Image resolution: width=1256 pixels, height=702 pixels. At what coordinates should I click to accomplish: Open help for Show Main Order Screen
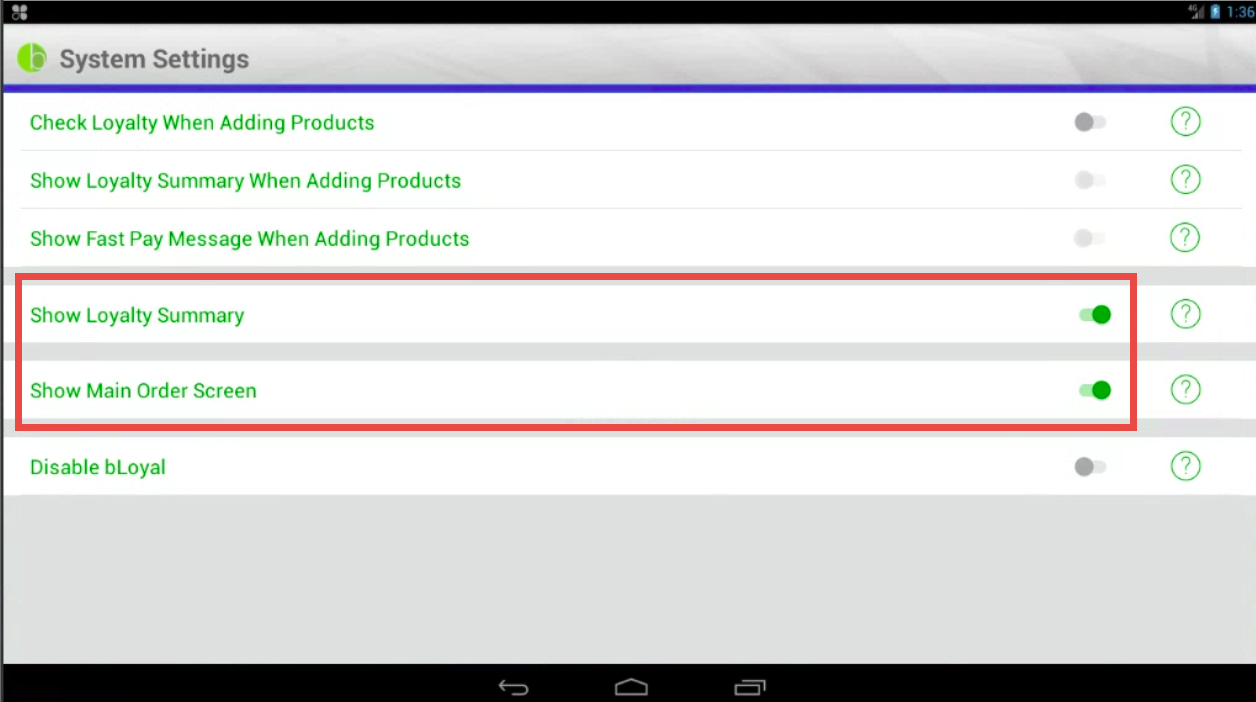pyautogui.click(x=1185, y=389)
